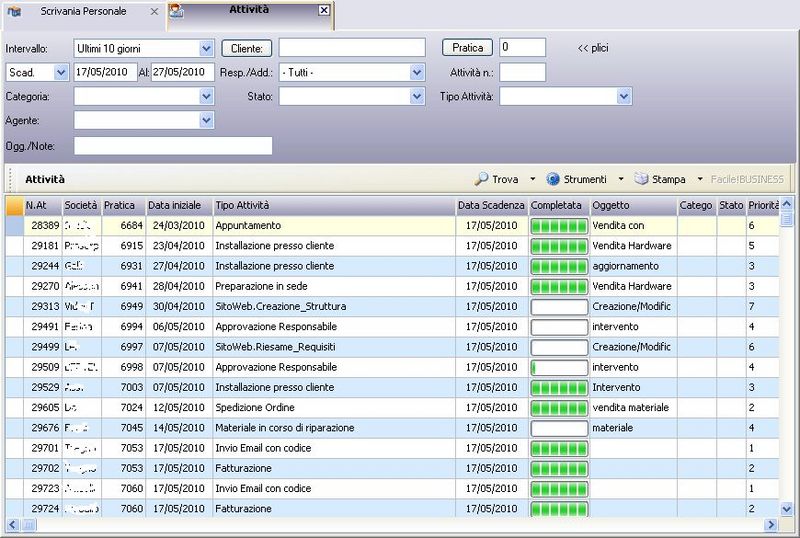The height and width of the screenshot is (538, 800).
Task: Select row selector of activity 28389
Action: tap(15, 226)
